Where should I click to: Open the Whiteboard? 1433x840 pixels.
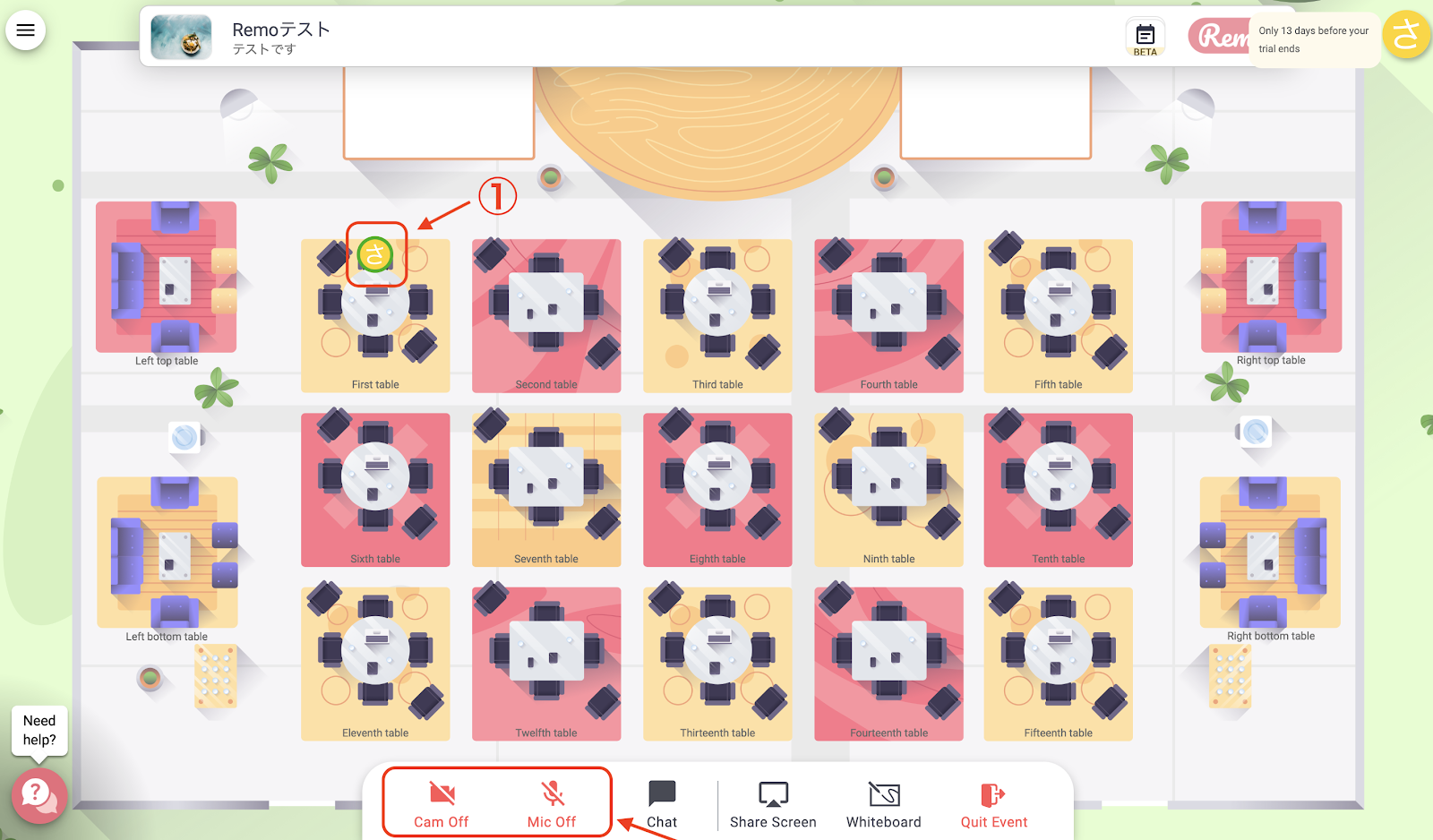pos(884,804)
